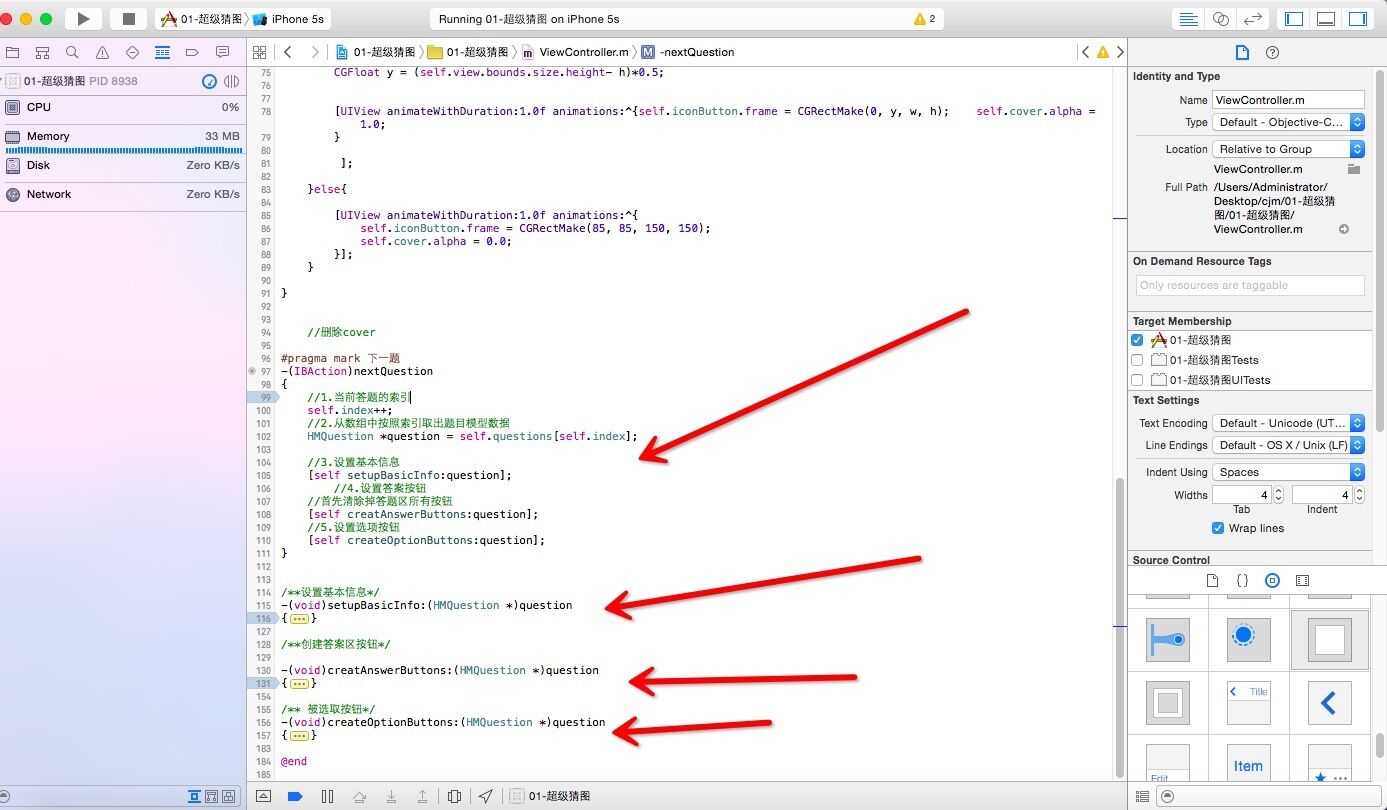Show the File Template library
Screen dimensions: 1387x810
[1212, 580]
